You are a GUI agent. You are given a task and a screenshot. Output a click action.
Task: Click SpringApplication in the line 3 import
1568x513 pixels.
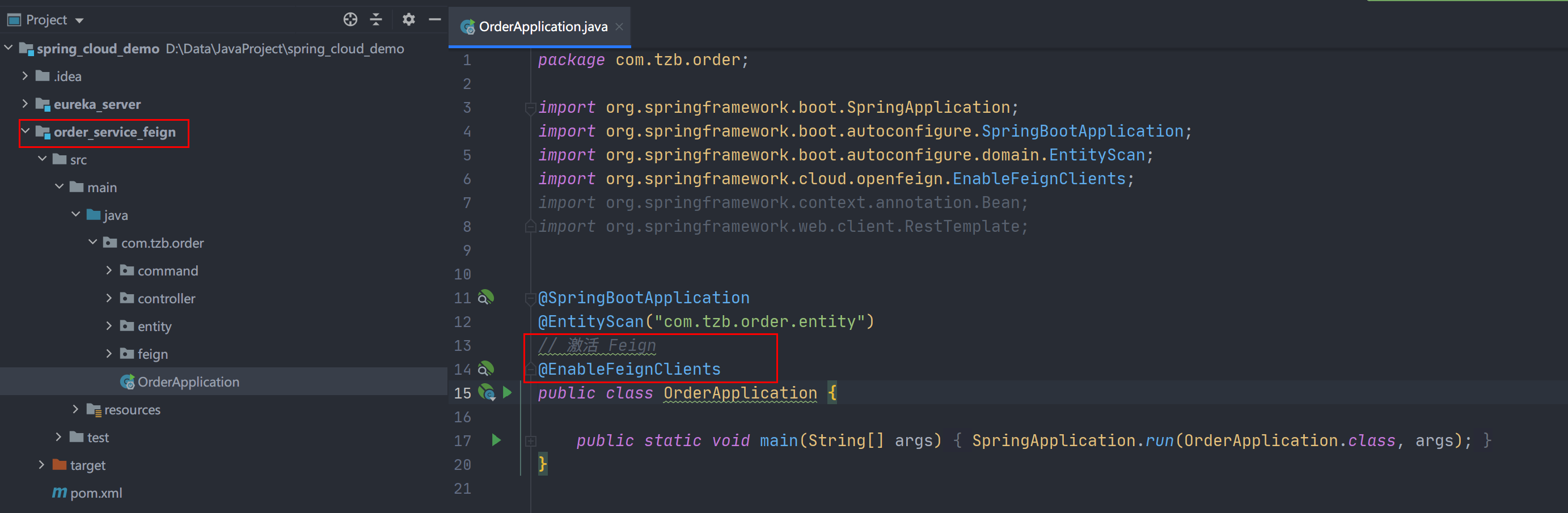[x=928, y=107]
